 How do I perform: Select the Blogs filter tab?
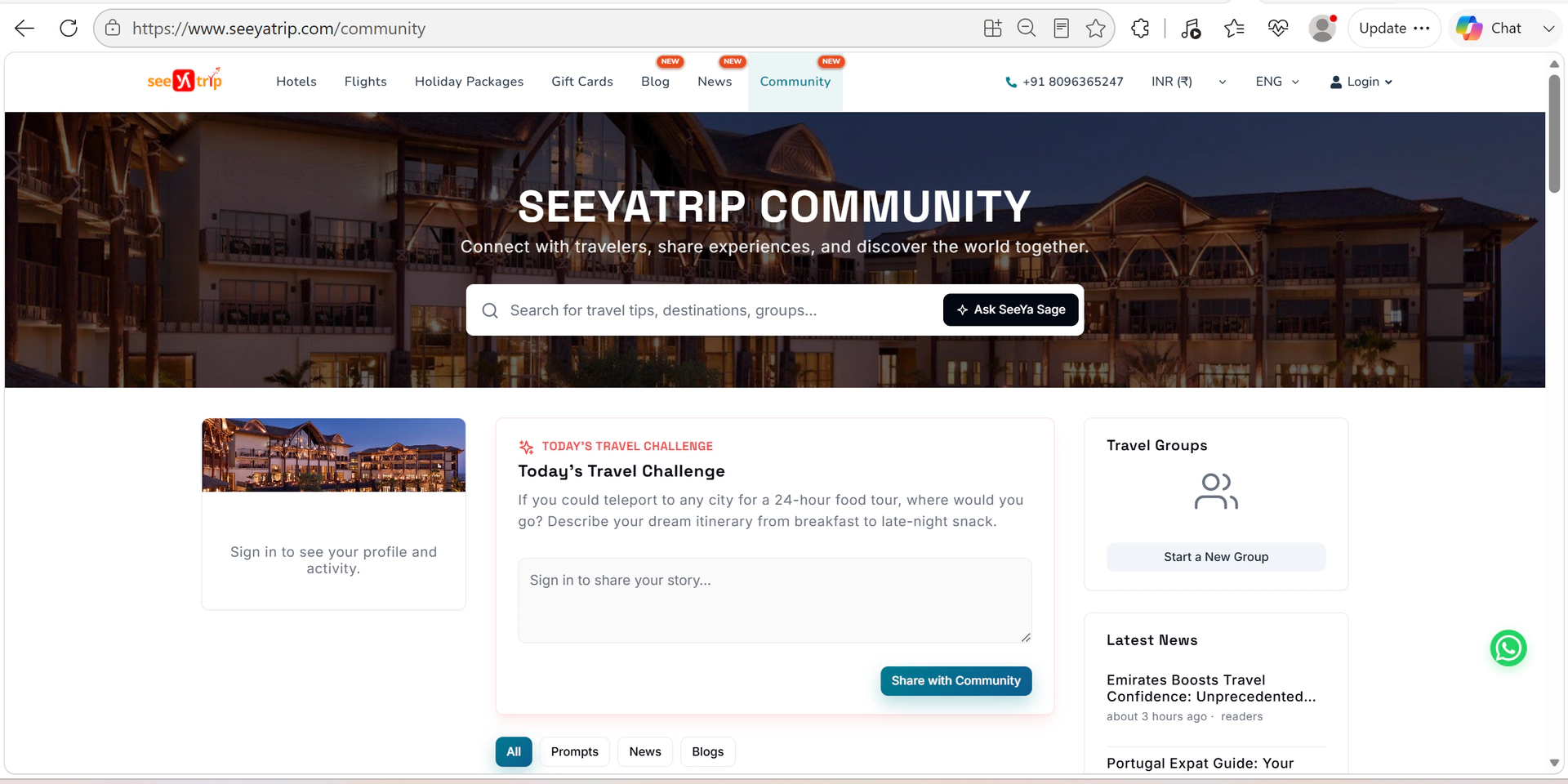[x=708, y=752]
